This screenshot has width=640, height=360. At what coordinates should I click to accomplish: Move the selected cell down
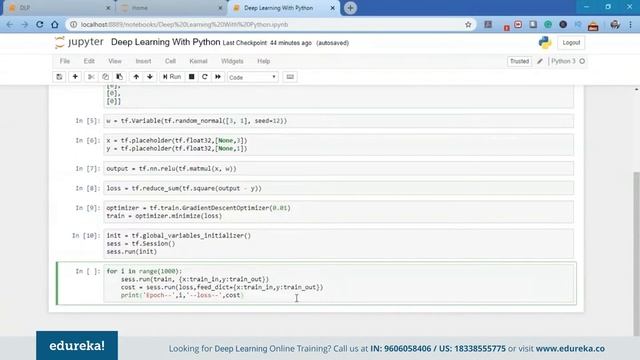tap(150, 77)
